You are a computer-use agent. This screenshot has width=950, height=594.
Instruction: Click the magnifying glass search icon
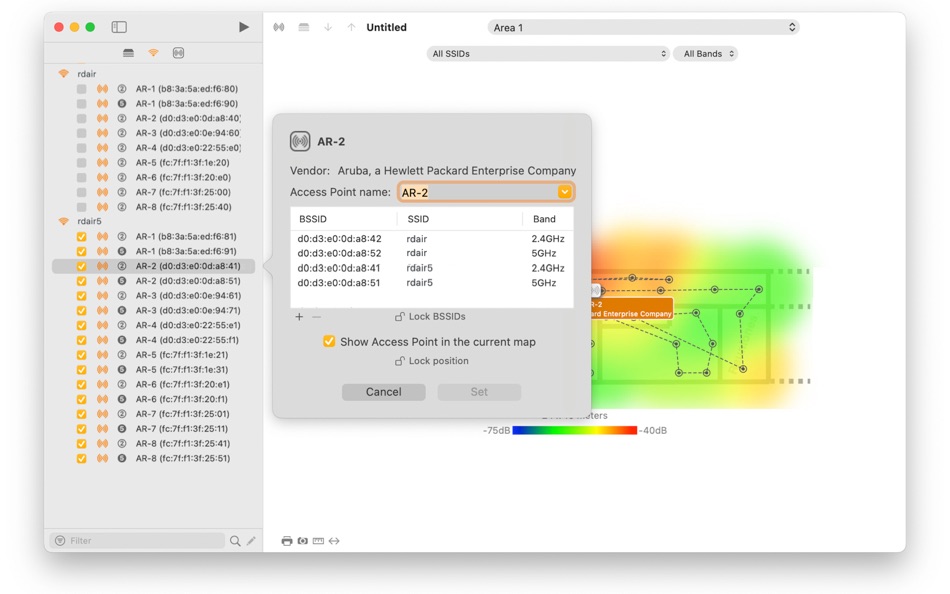click(235, 541)
